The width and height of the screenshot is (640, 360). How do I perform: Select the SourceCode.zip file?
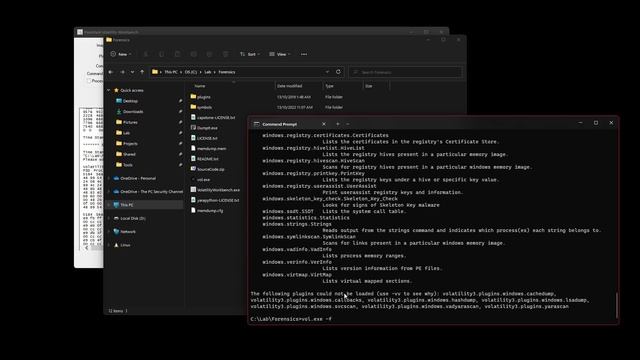coord(211,169)
